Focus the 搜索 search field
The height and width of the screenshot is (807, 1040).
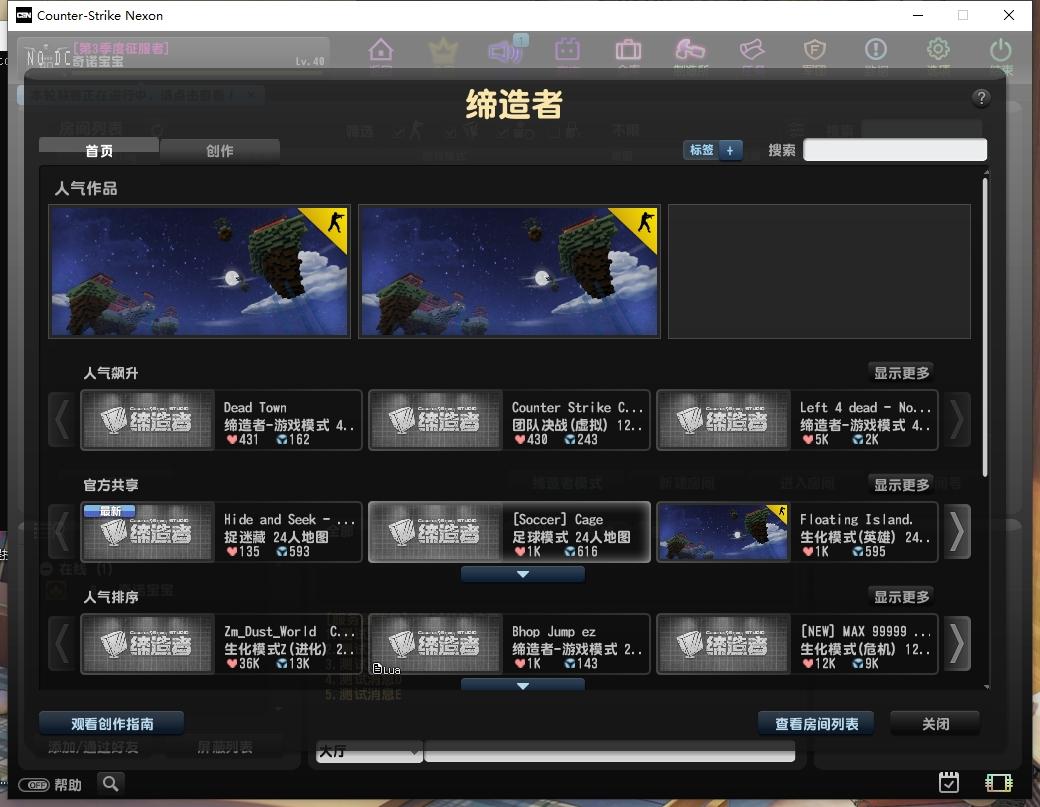coord(895,150)
